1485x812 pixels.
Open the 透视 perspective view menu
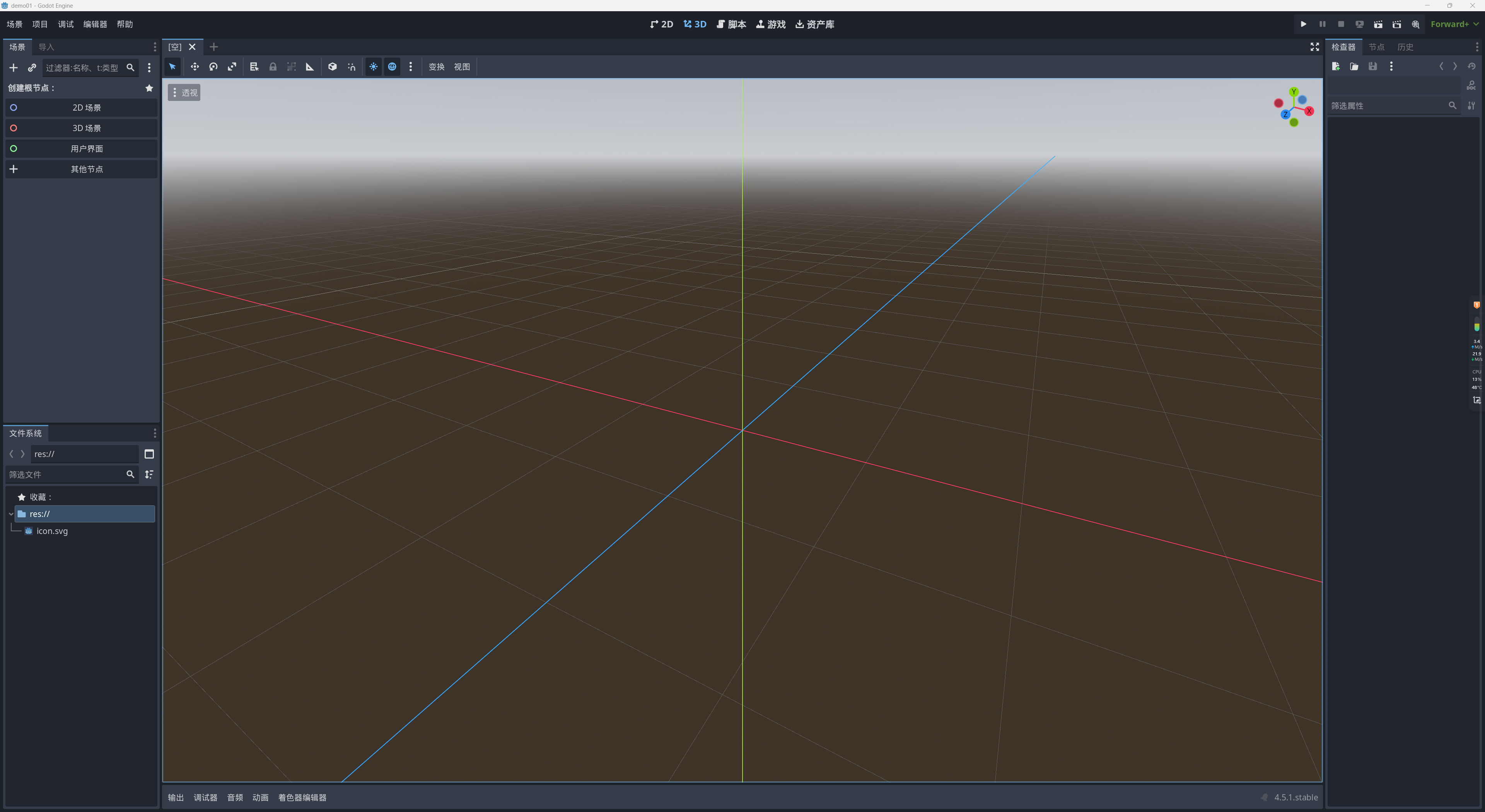coord(184,93)
